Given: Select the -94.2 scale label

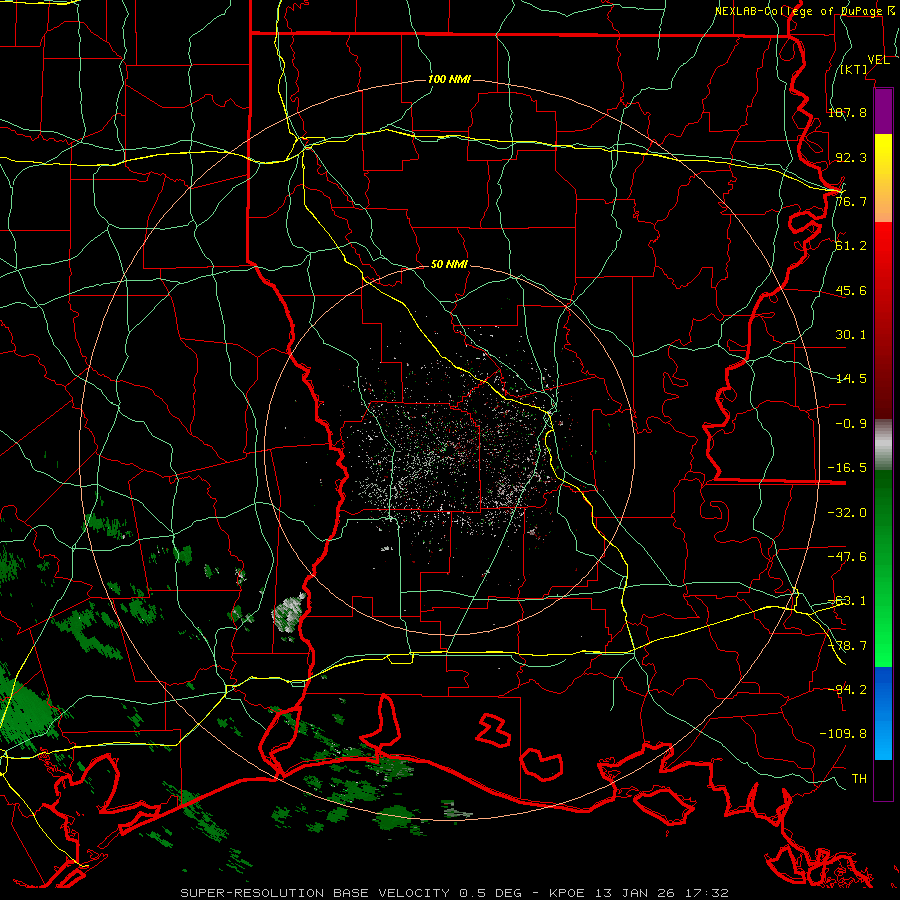Looking at the screenshot, I should tap(847, 689).
